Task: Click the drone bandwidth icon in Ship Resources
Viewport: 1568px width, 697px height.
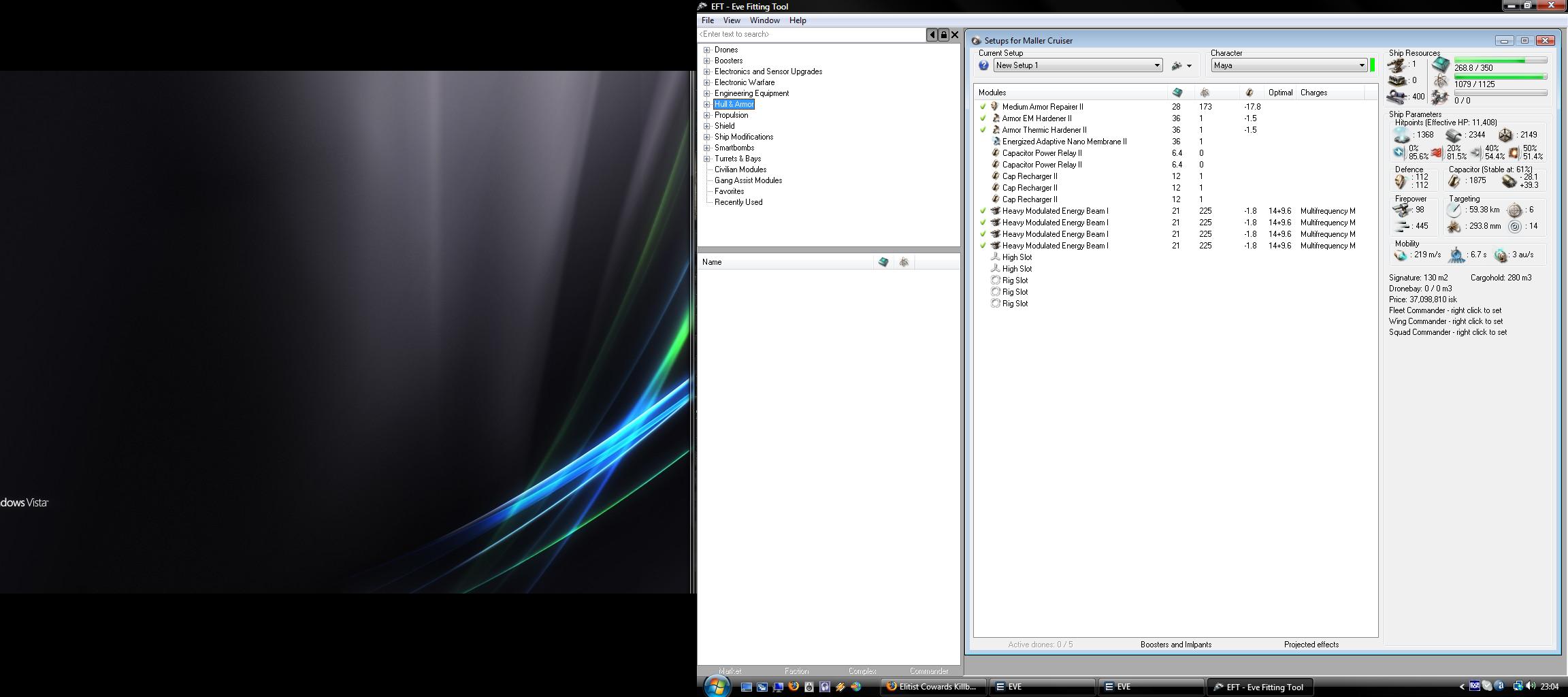Action: (1440, 98)
